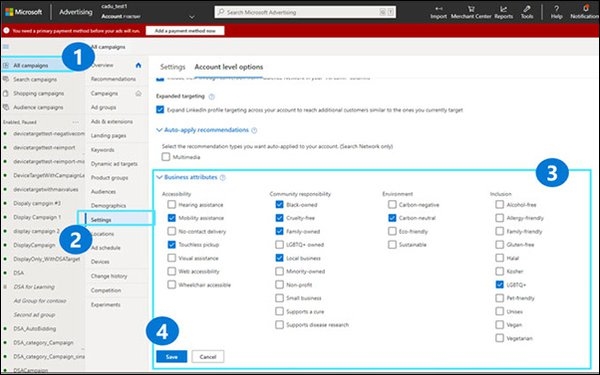Open Expanded targeting help icon
600x375 pixels.
212,96
